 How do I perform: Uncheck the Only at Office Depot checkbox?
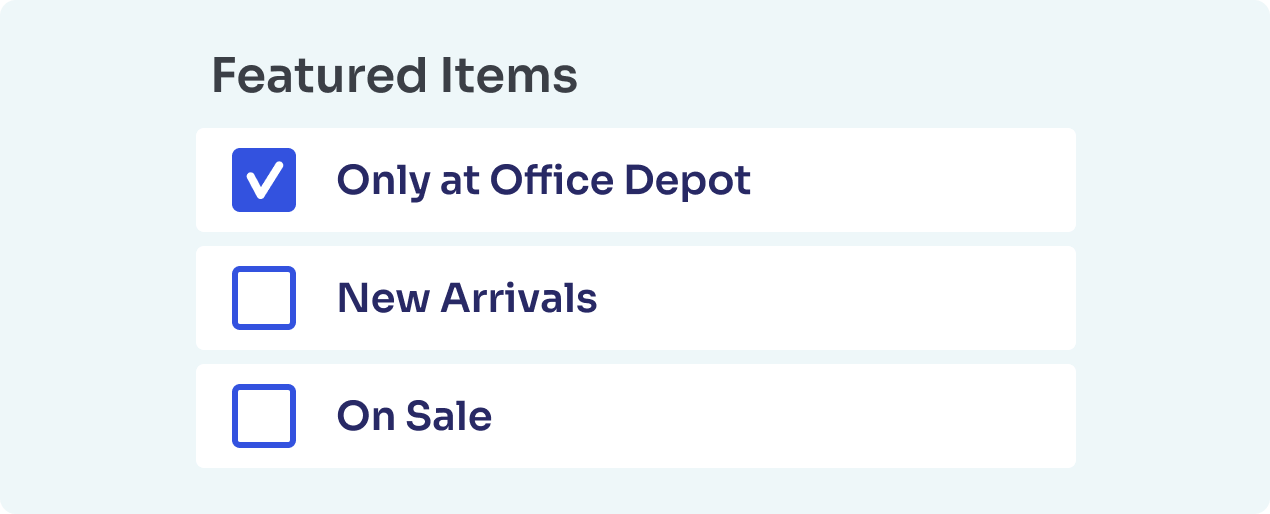(264, 180)
